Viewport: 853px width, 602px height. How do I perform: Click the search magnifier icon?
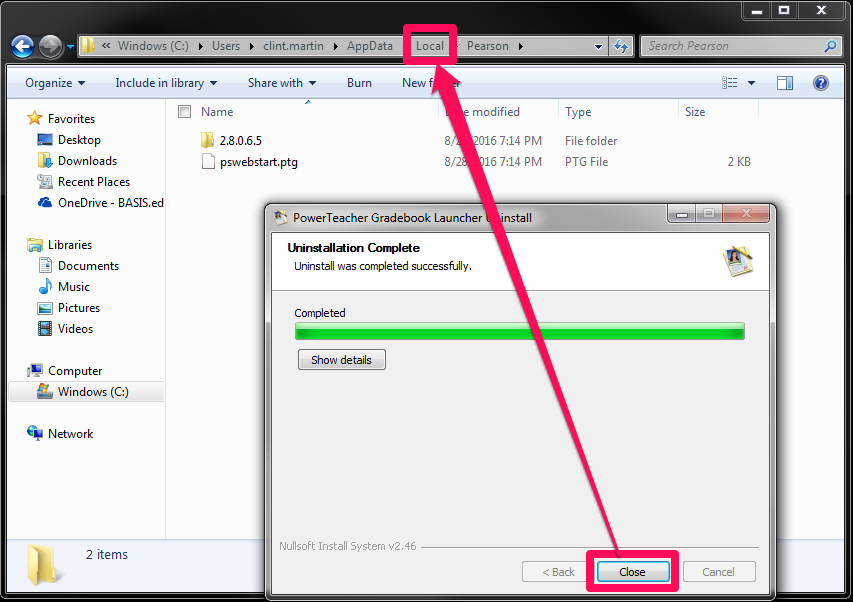coord(830,46)
